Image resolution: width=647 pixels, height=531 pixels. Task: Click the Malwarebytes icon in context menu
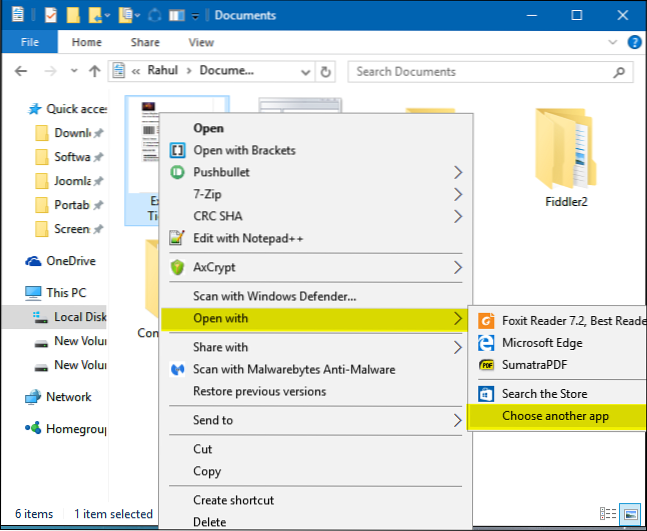click(177, 370)
